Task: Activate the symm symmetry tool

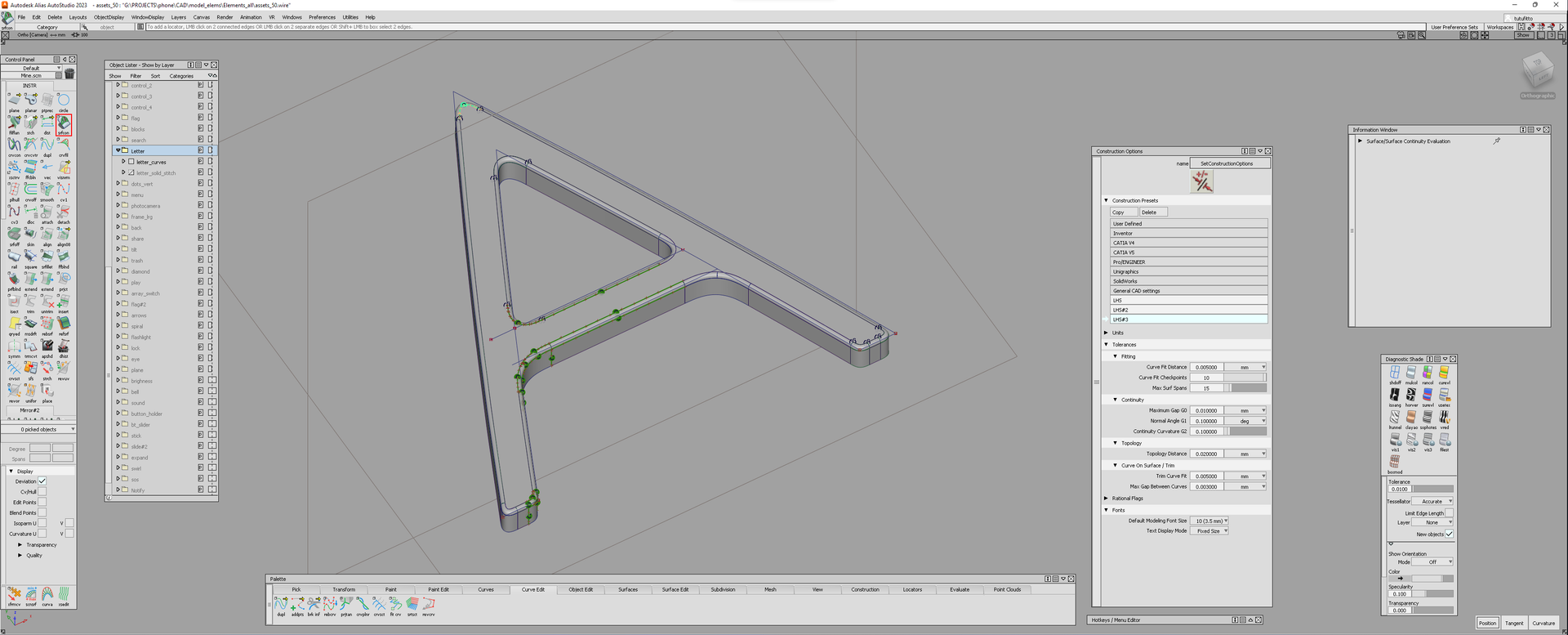Action: tap(14, 348)
